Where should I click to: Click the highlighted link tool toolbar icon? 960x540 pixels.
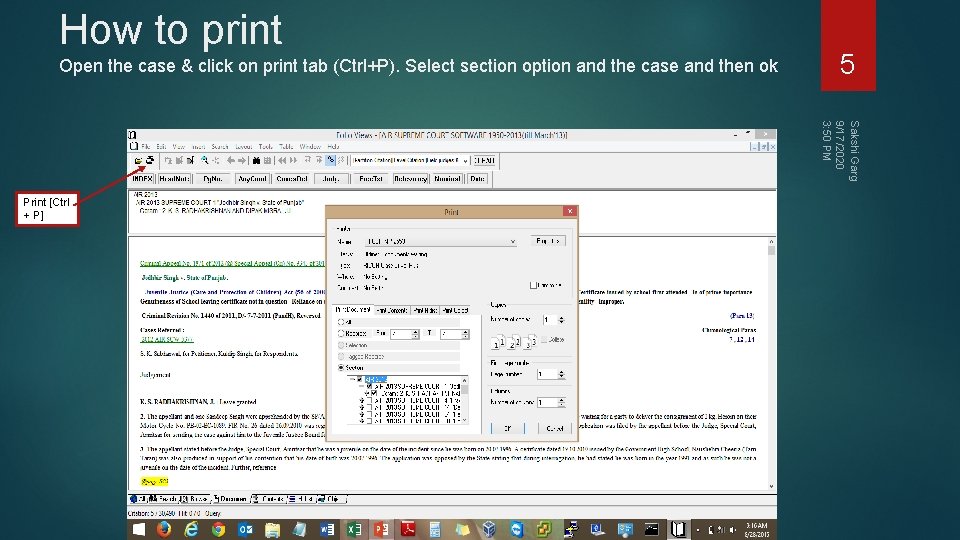point(331,160)
